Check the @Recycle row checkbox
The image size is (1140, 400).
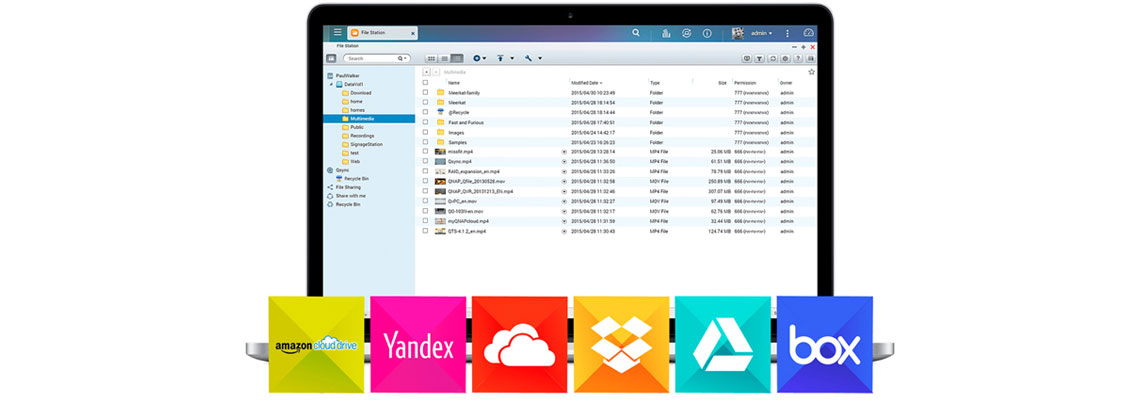coord(425,113)
